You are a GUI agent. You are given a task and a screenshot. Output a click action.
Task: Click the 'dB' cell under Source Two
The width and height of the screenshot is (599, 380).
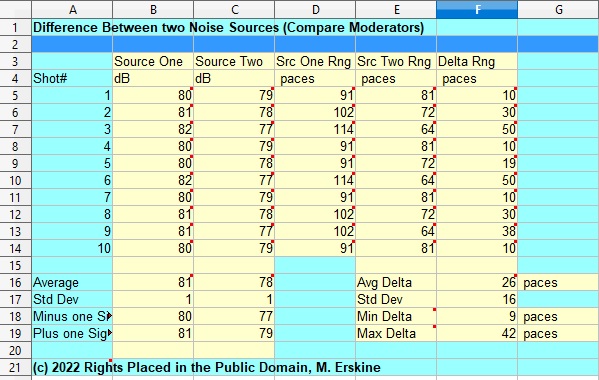(234, 78)
